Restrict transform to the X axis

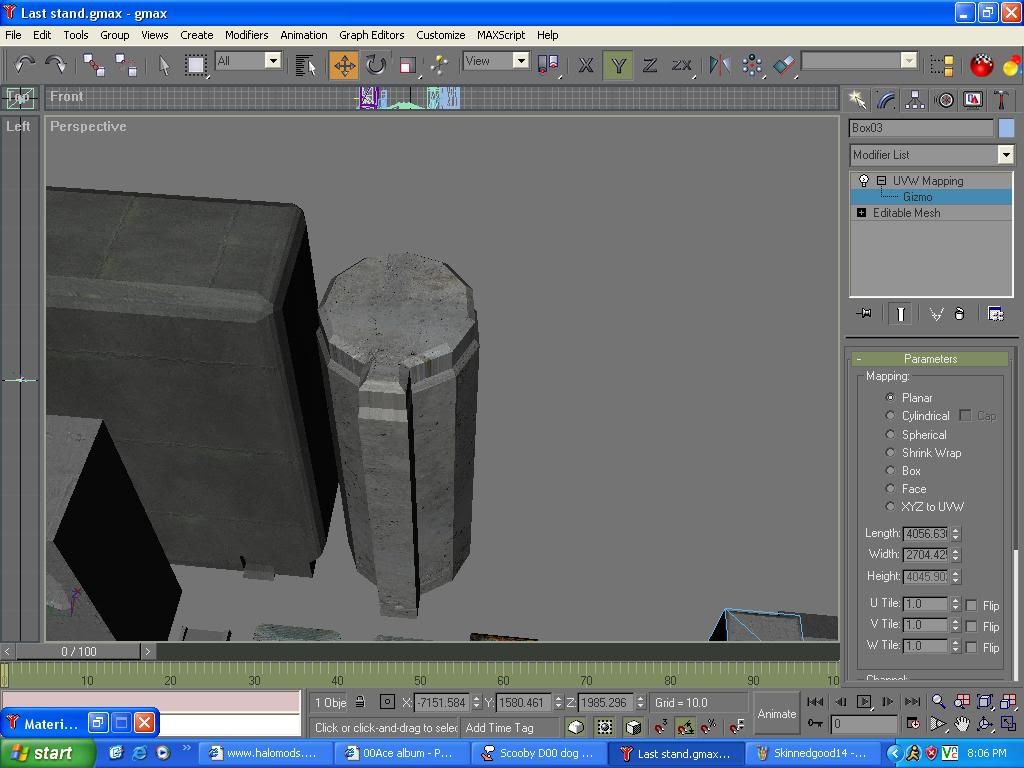tap(586, 65)
